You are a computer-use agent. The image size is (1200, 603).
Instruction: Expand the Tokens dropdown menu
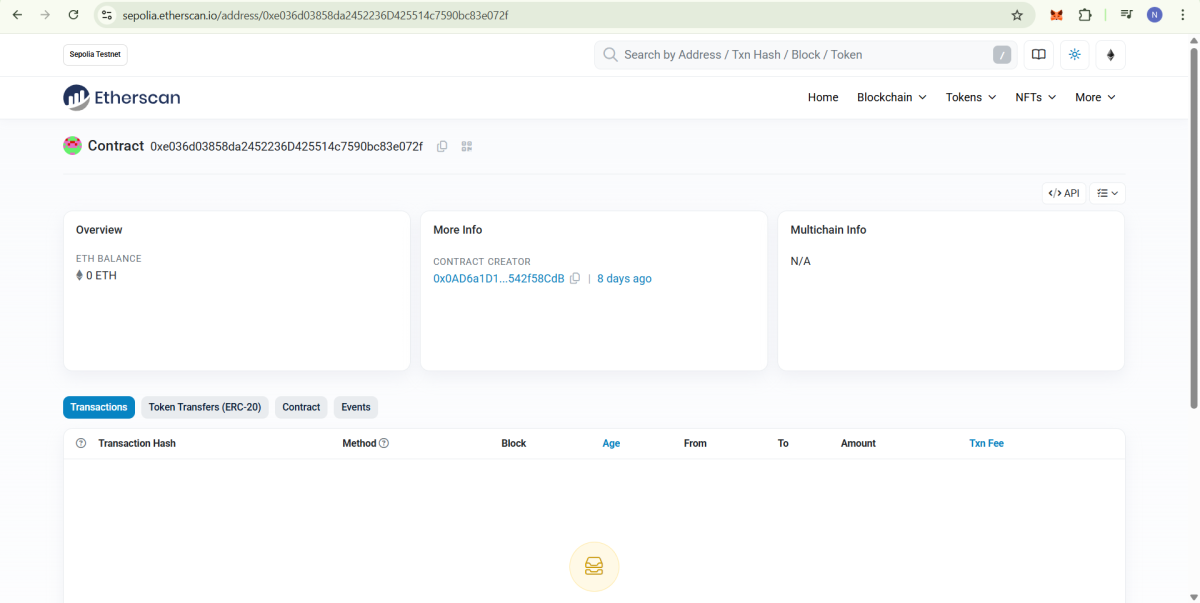click(970, 97)
